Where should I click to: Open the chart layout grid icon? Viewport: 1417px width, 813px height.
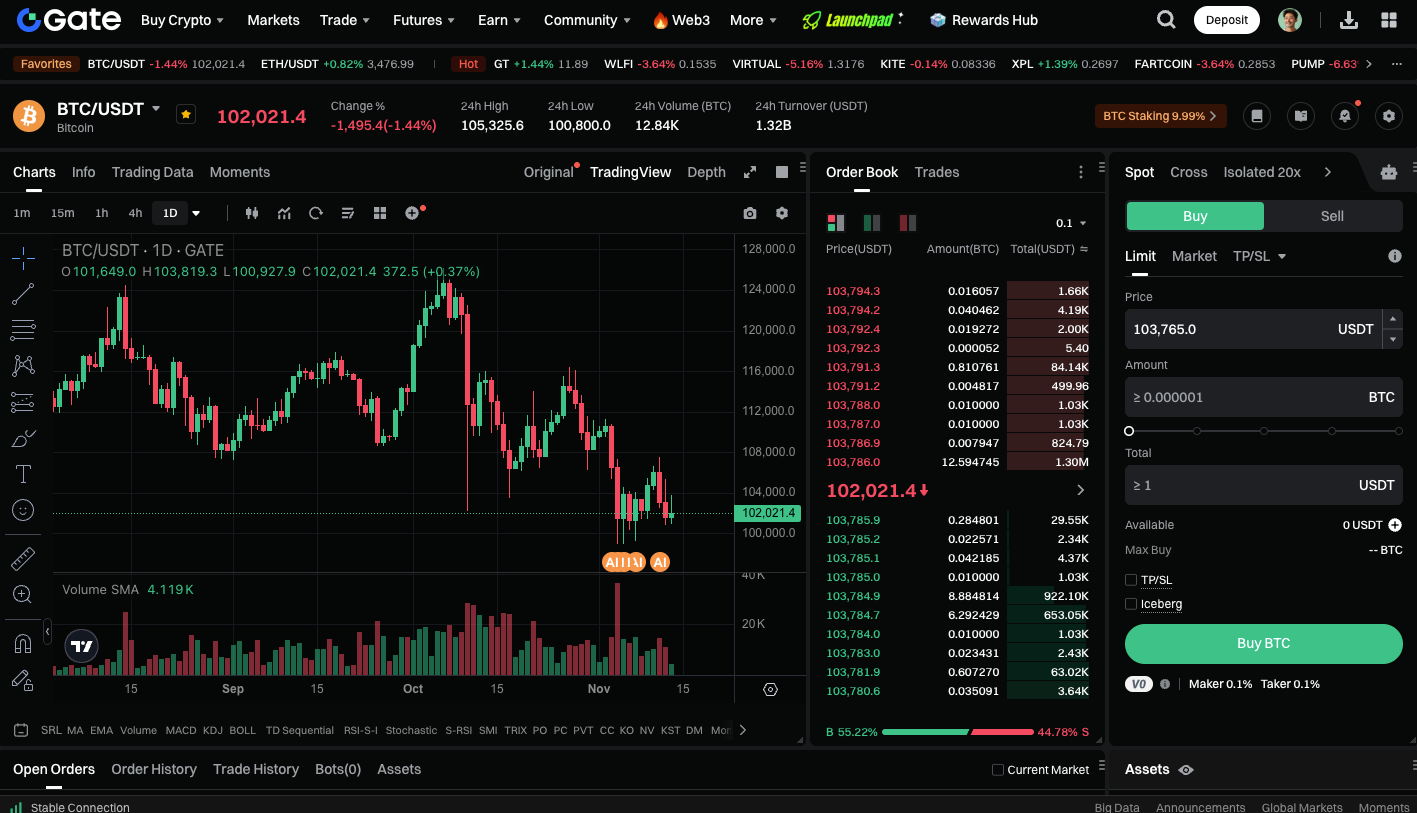coord(380,213)
